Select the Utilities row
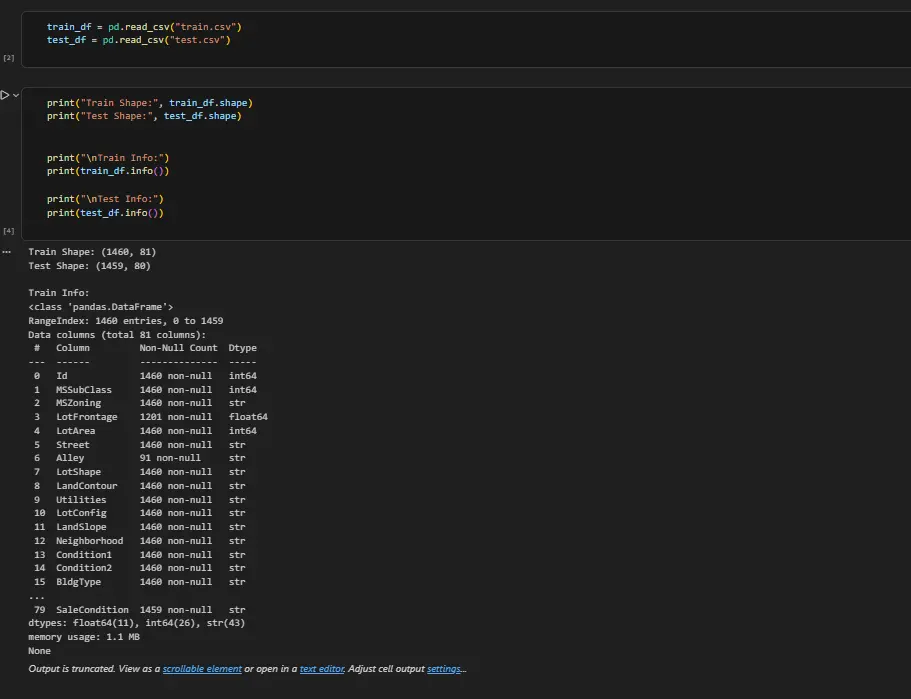Image resolution: width=911 pixels, height=699 pixels. (x=139, y=500)
